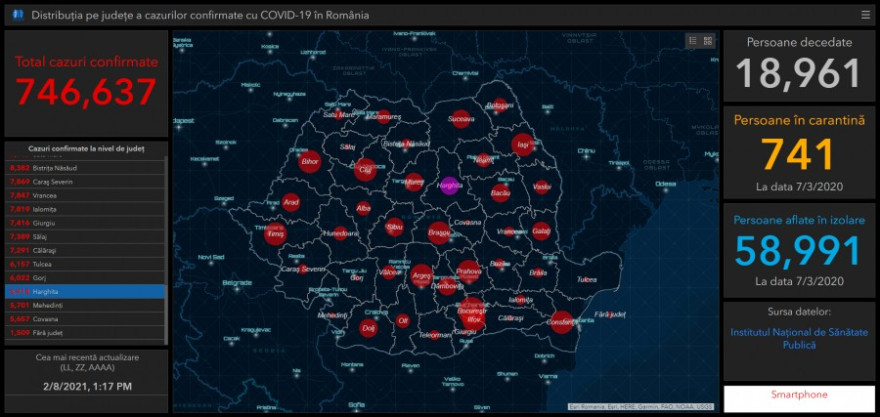Open the map legend list icon
This screenshot has width=880, height=417.
692,41
